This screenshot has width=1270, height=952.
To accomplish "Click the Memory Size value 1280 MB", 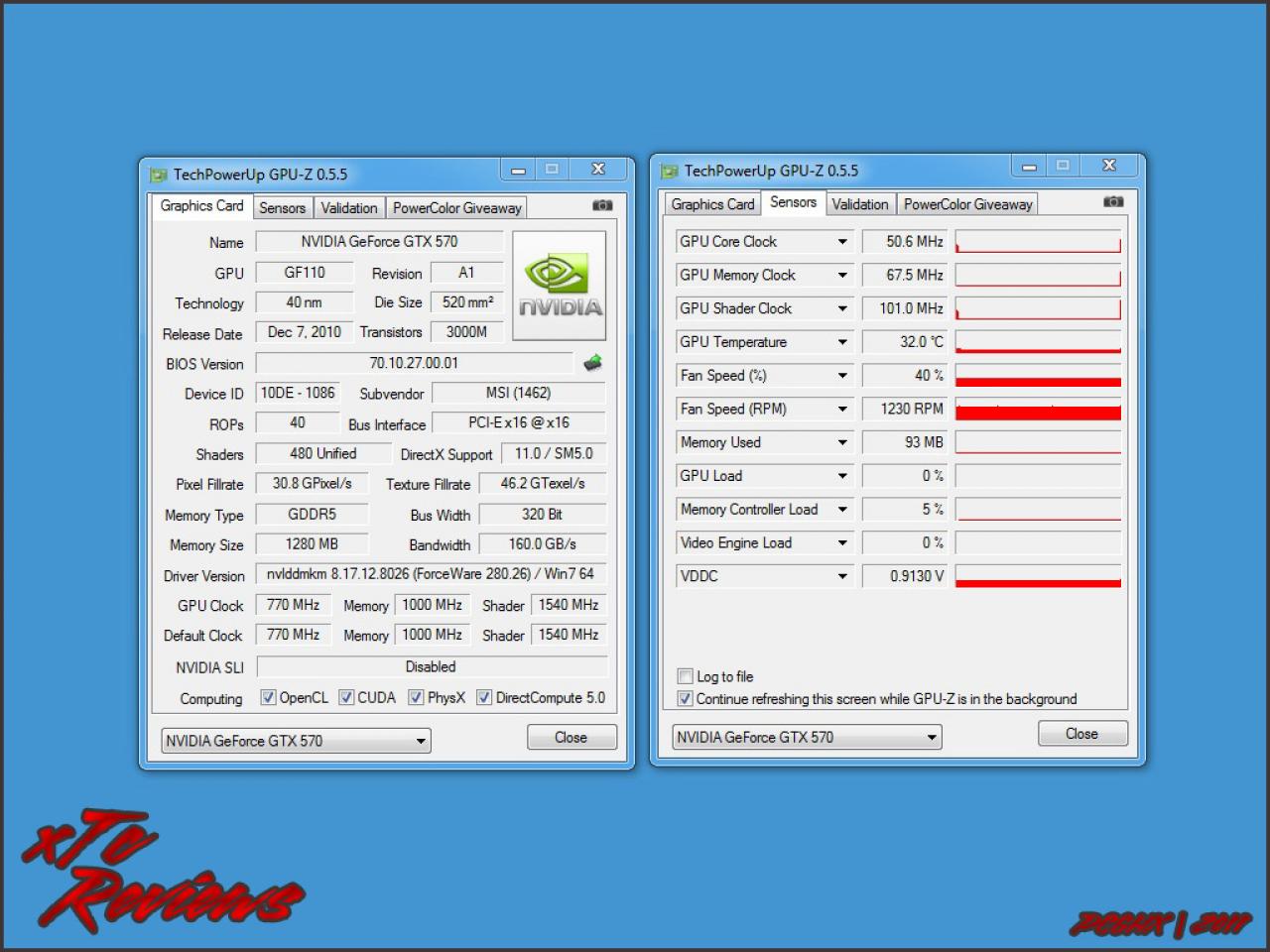I will coord(312,544).
